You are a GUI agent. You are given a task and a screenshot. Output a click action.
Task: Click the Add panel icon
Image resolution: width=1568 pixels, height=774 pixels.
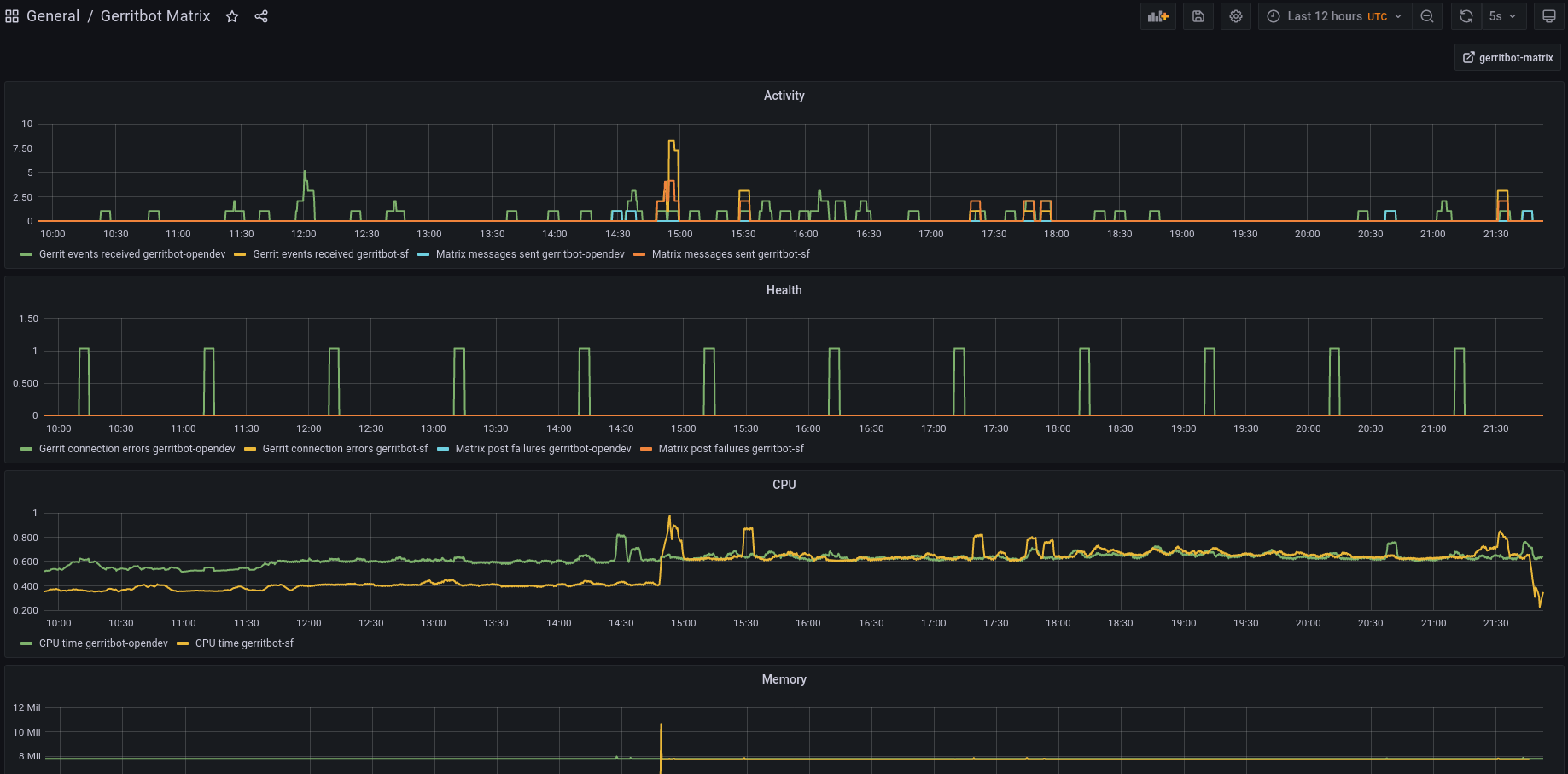tap(1157, 16)
